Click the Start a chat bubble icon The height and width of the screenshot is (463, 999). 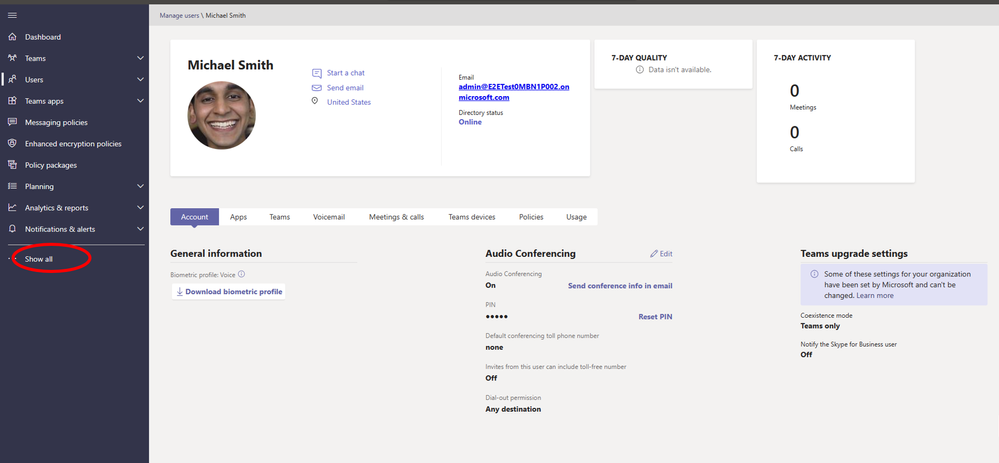click(317, 73)
